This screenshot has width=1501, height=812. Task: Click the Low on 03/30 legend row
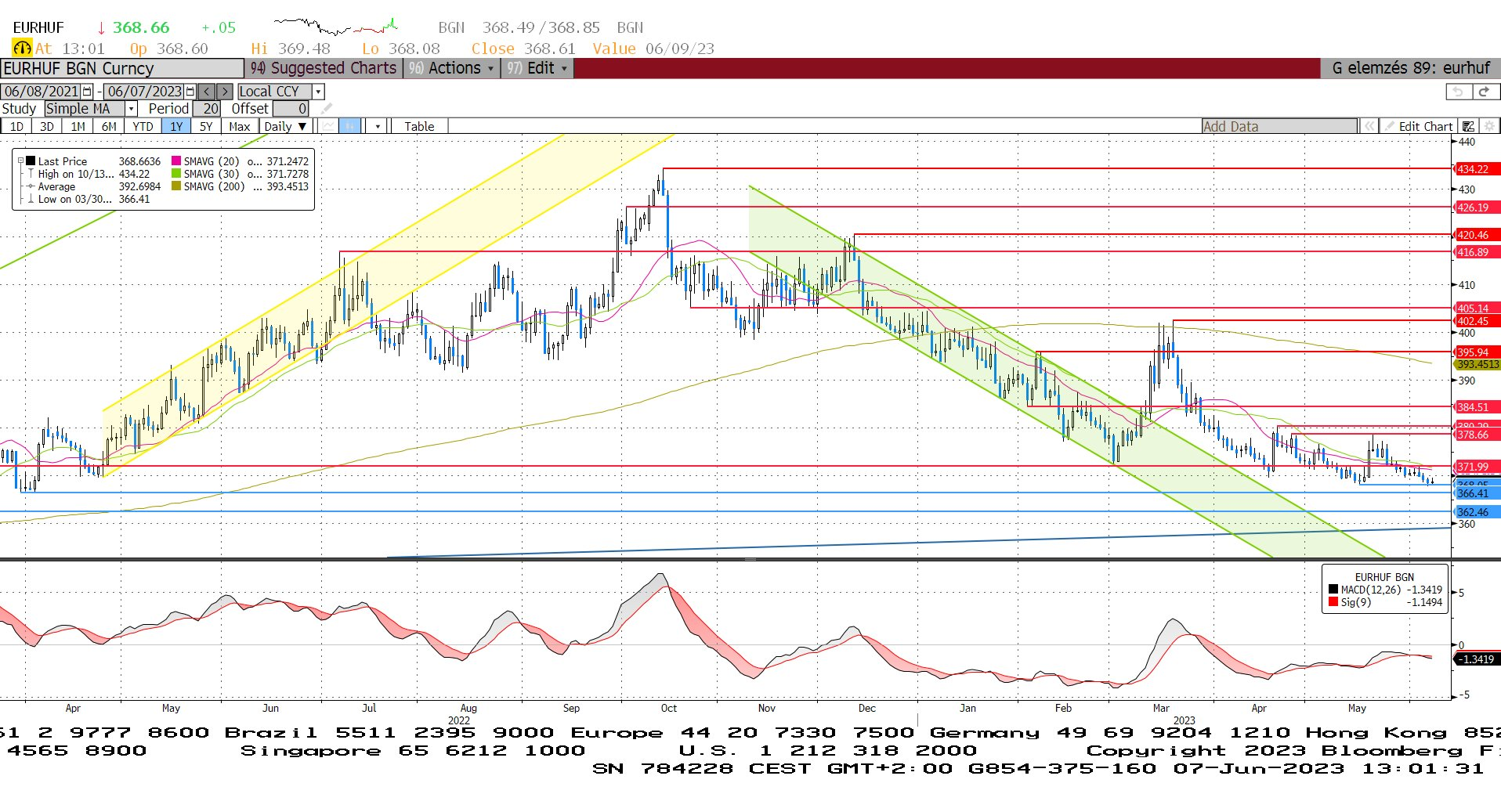[93, 199]
